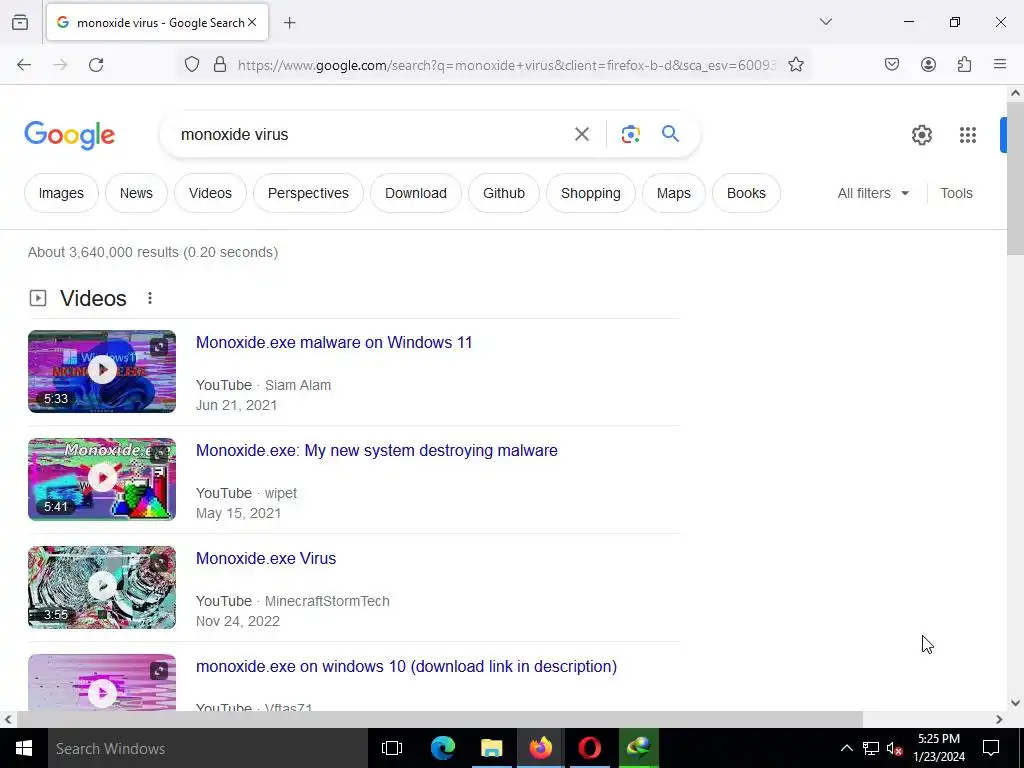1024x768 pixels.
Task: Open the Action Center notifications icon
Action: point(991,748)
